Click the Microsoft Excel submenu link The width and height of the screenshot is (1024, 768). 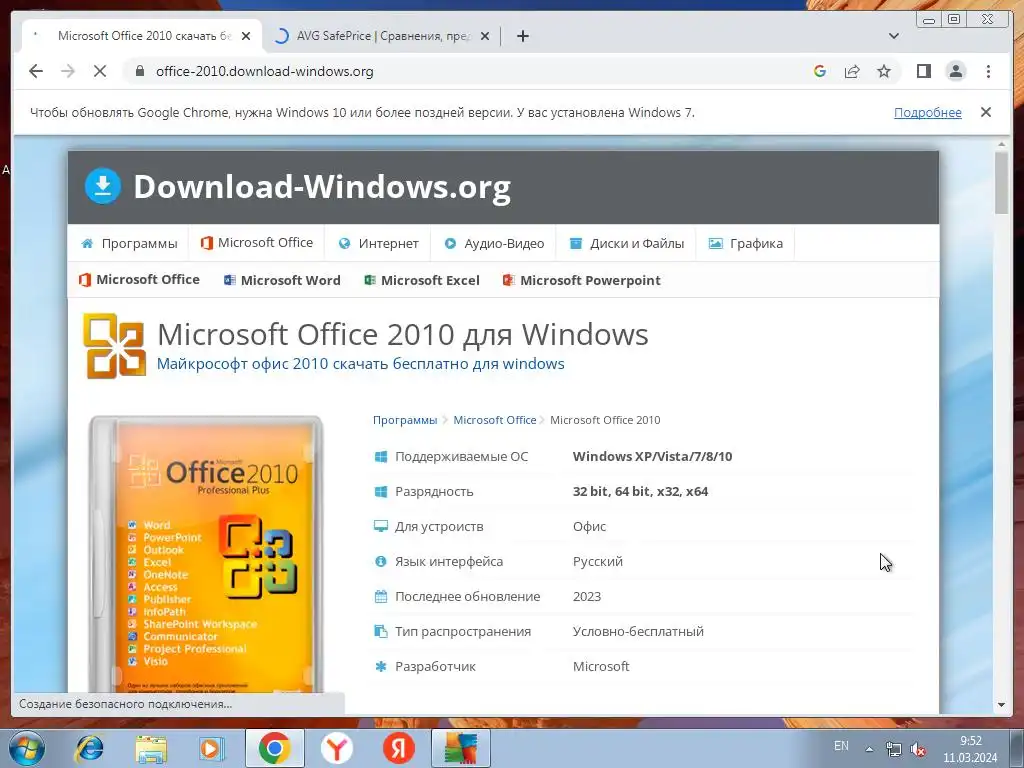pyautogui.click(x=422, y=280)
